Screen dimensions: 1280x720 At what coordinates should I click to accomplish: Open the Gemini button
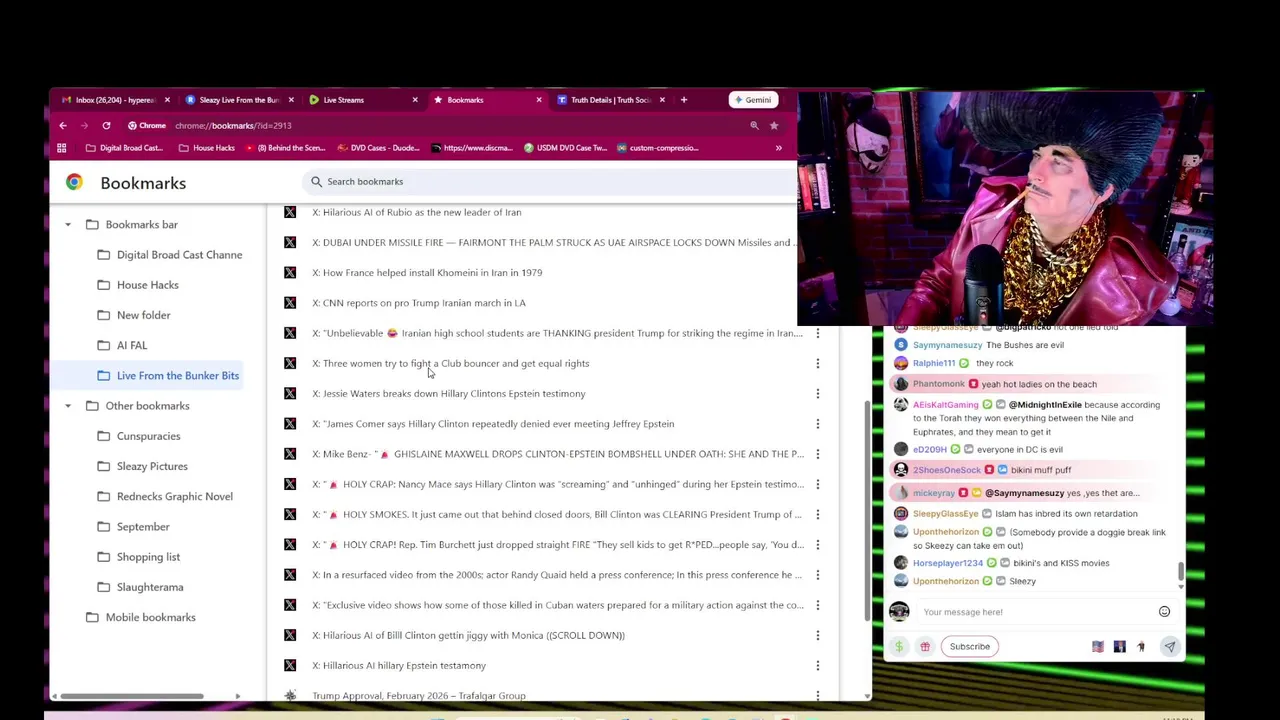752,100
